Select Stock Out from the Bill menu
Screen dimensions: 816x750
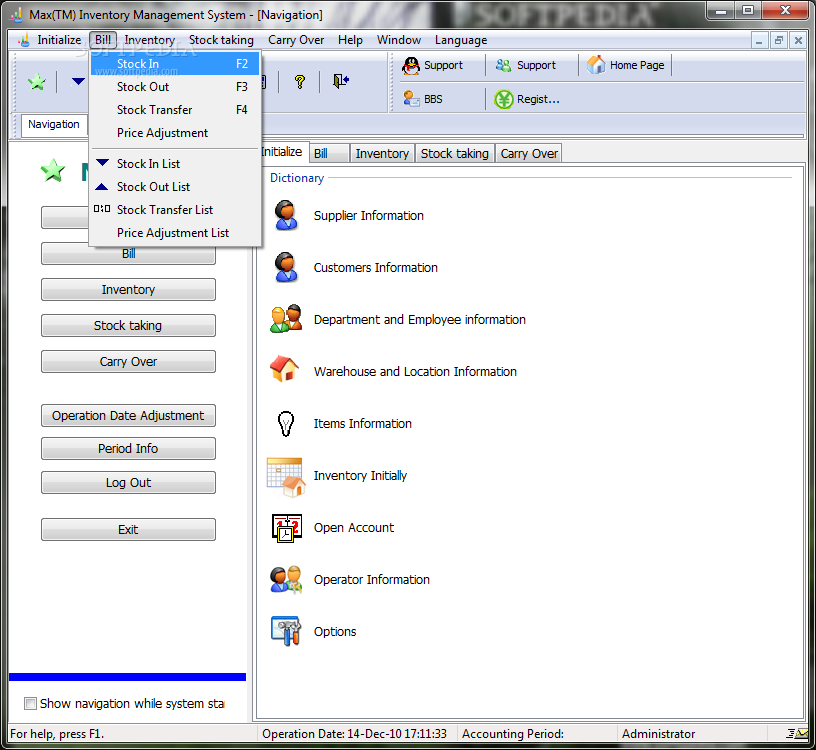[x=175, y=87]
